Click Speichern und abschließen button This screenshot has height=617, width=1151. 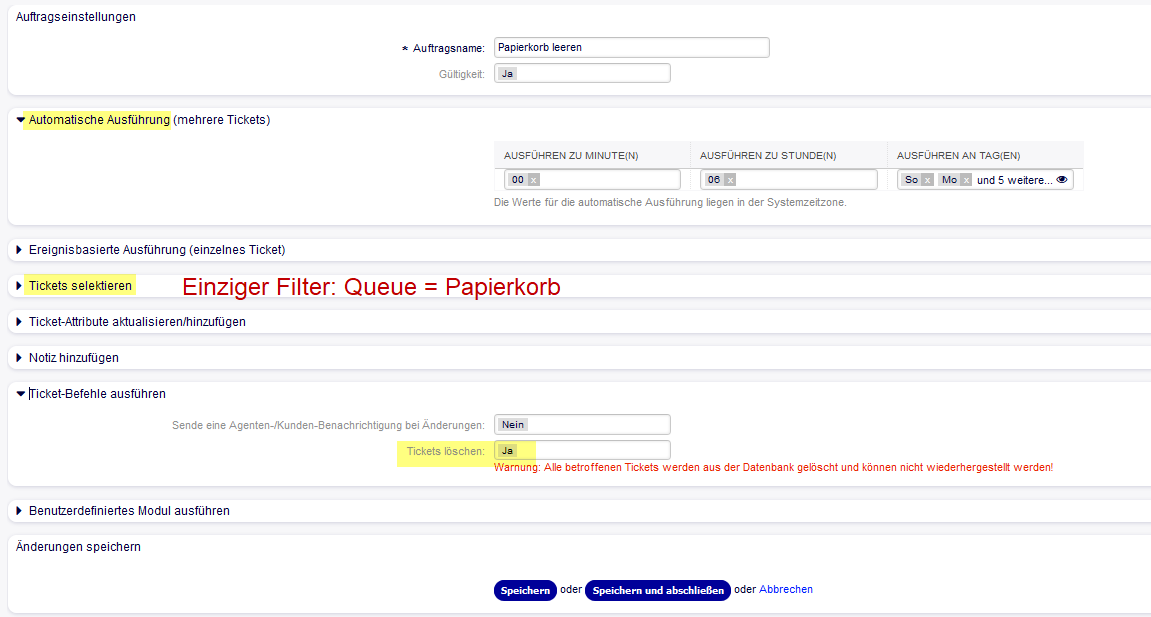[x=657, y=590]
